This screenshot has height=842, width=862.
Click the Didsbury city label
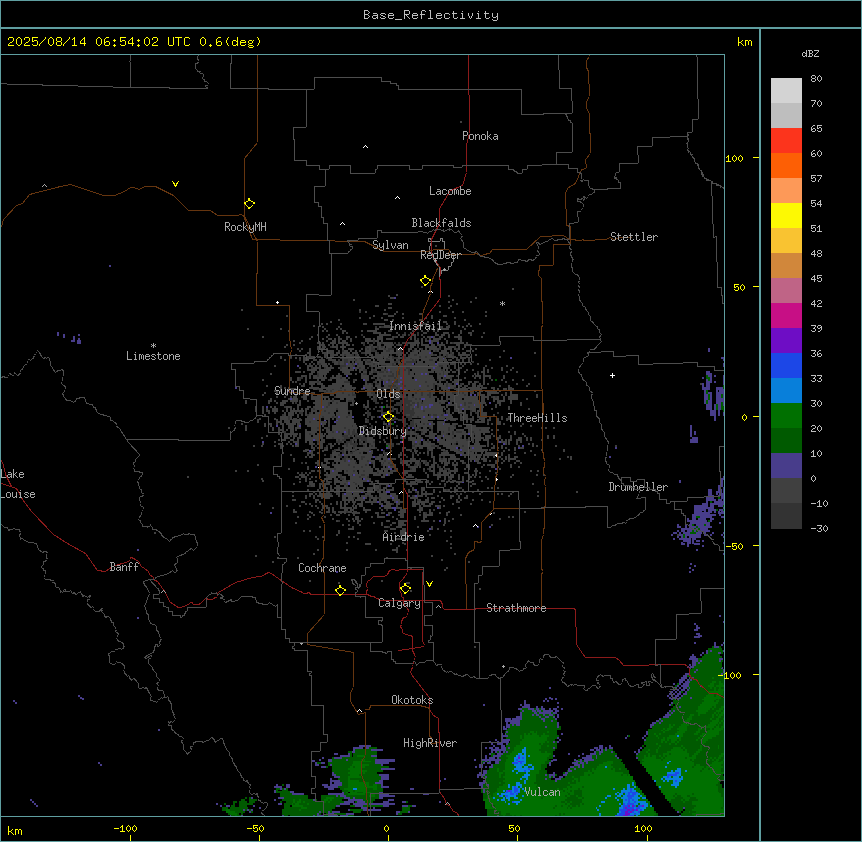[383, 431]
